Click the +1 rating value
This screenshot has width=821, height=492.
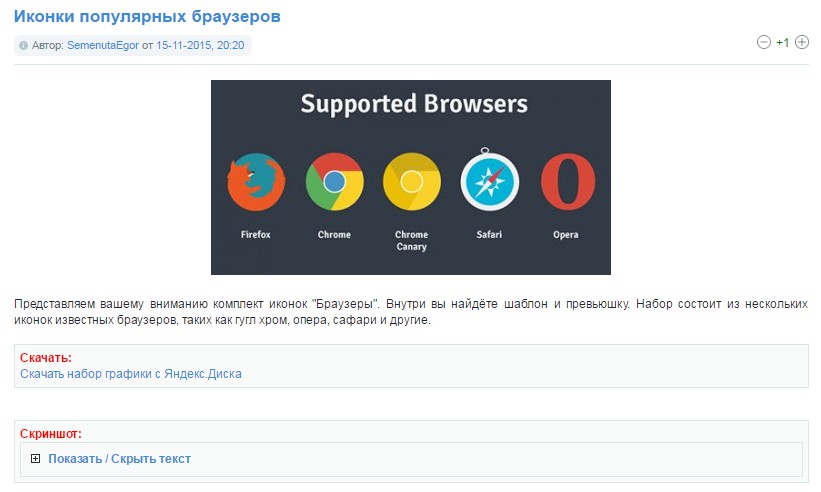pos(783,43)
